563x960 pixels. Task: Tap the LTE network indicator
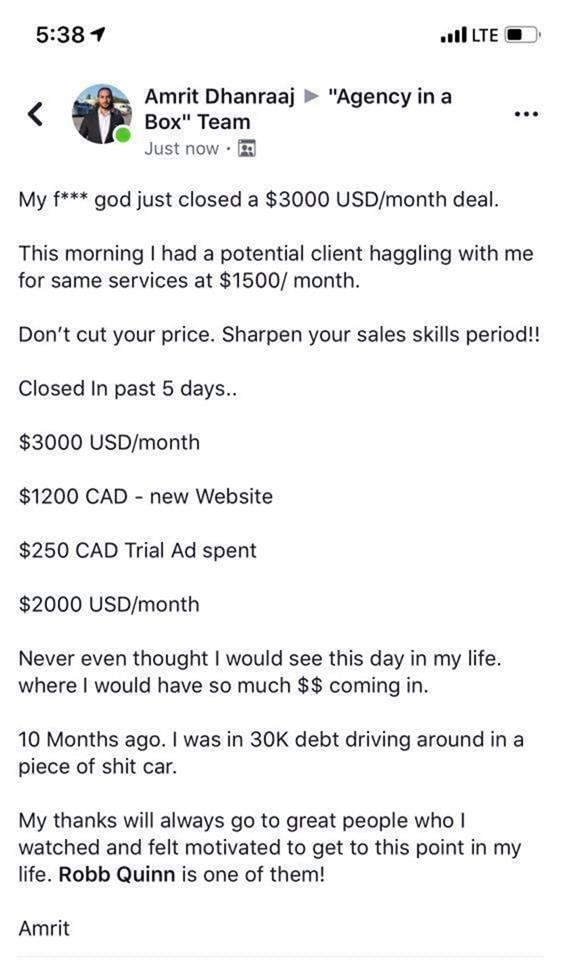485,35
